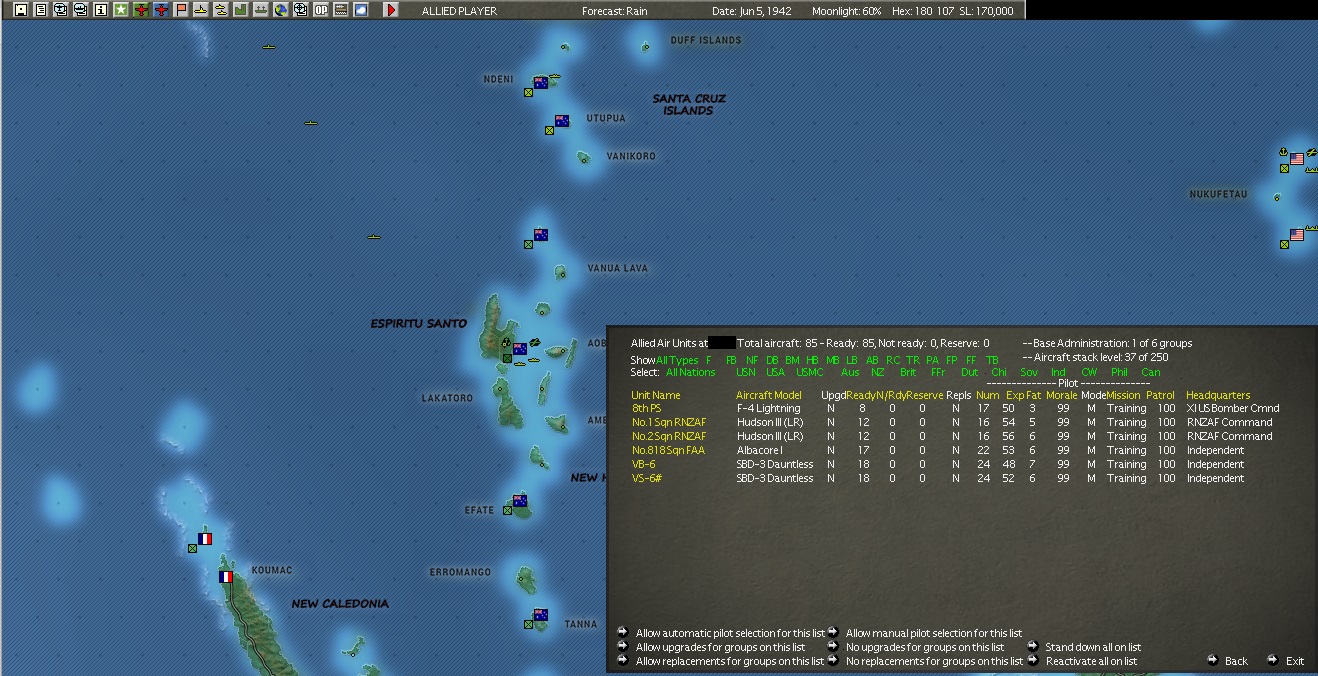
Task: Click the floppy disk save game icon
Action: point(21,10)
